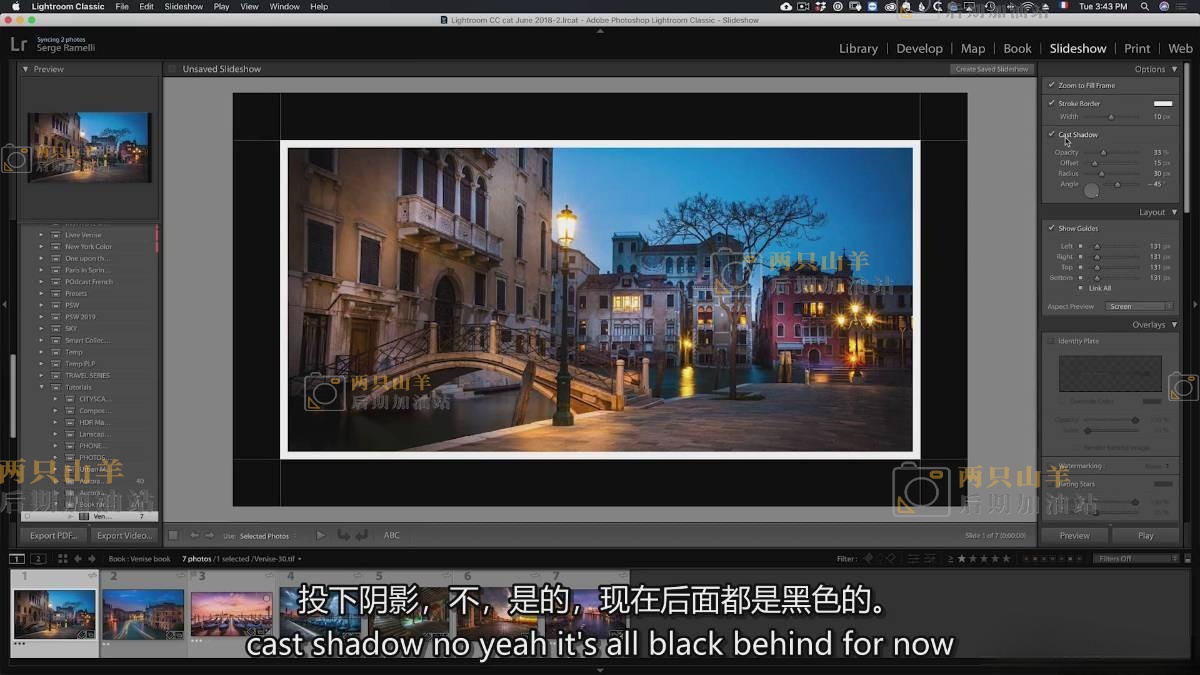Click the filmstrip go forward arrow

click(x=92, y=559)
